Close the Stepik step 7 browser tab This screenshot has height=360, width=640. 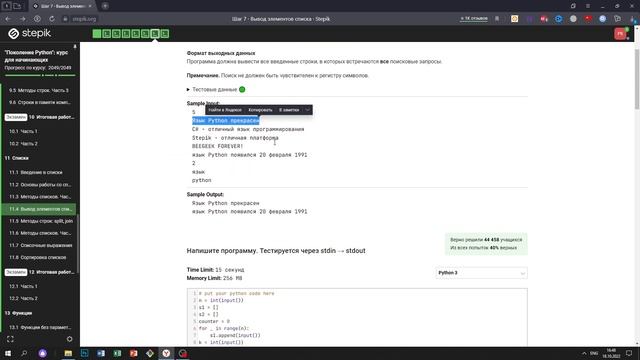90,6
